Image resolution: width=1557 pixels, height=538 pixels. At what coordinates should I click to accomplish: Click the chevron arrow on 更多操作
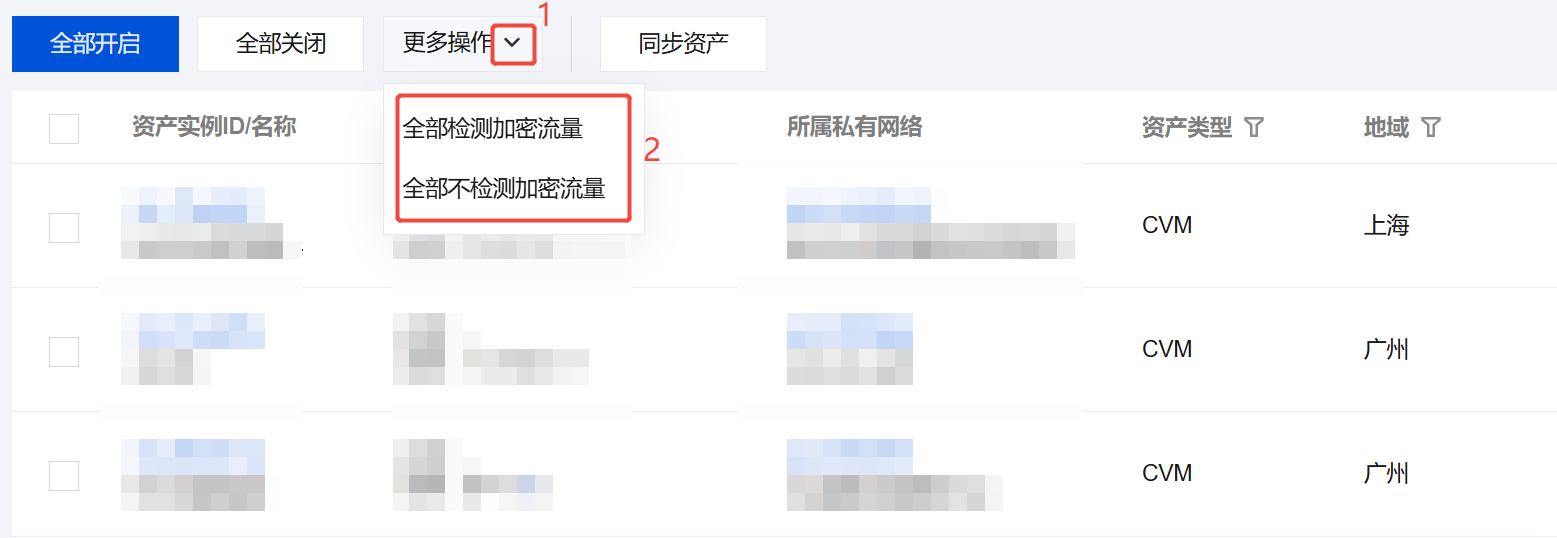tap(513, 43)
